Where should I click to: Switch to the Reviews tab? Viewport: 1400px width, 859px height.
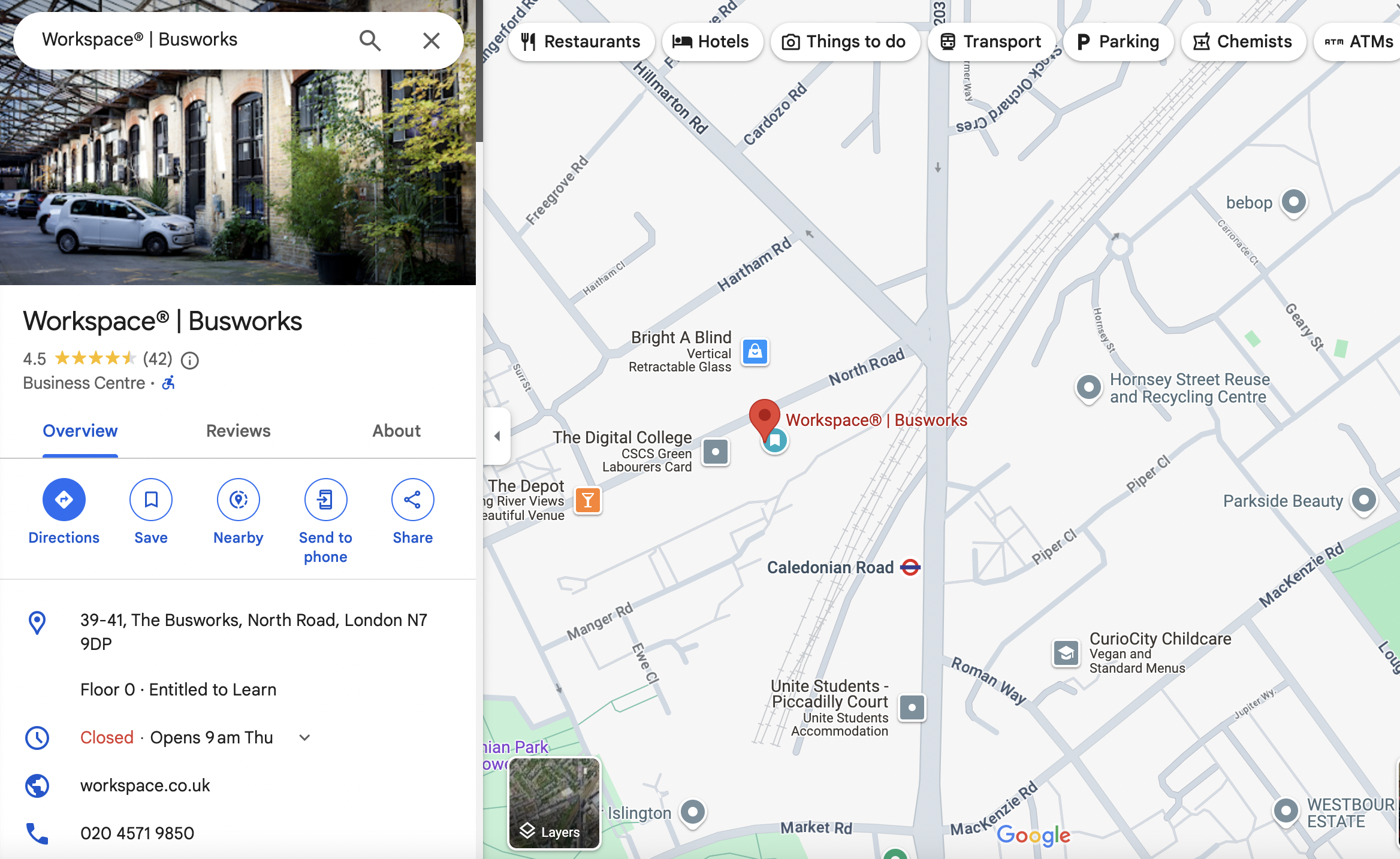click(x=239, y=431)
